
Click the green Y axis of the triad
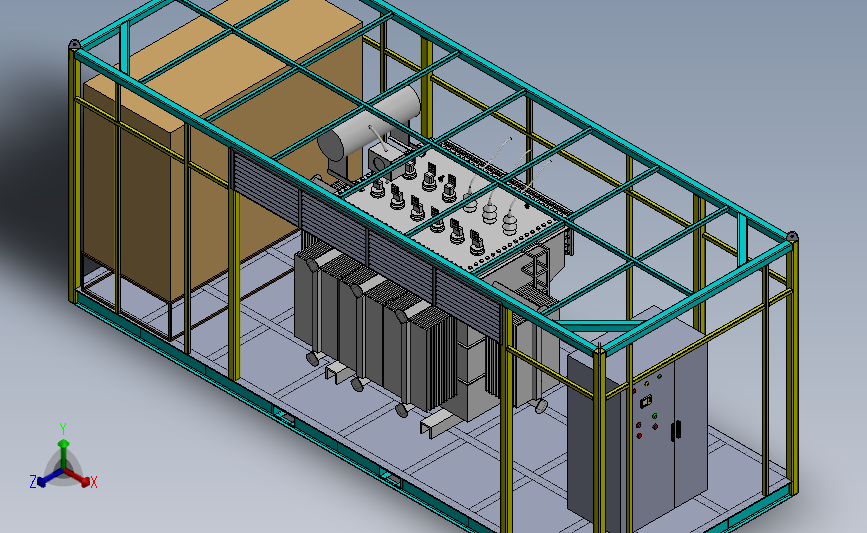pyautogui.click(x=64, y=454)
